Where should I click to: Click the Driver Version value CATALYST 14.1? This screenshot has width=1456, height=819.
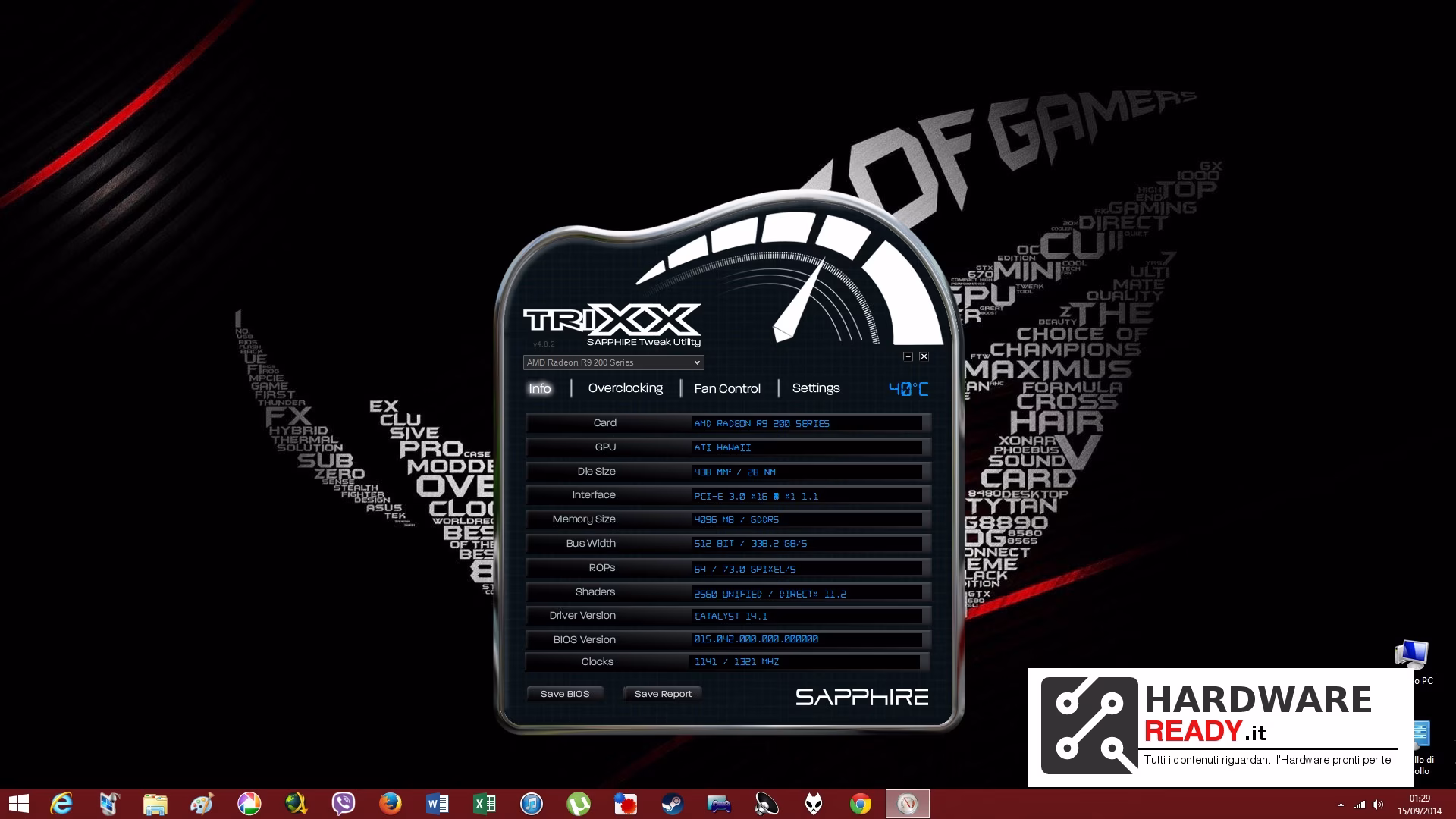(731, 617)
